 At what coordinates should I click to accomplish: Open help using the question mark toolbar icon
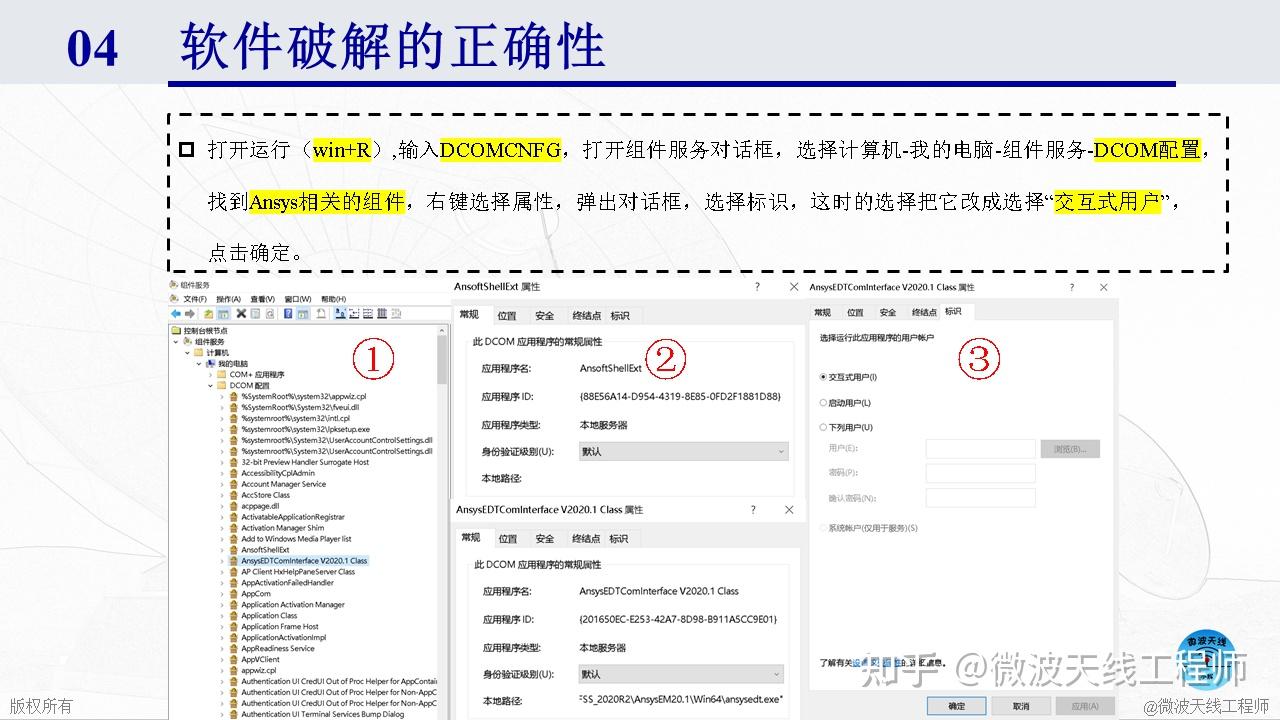[x=288, y=315]
